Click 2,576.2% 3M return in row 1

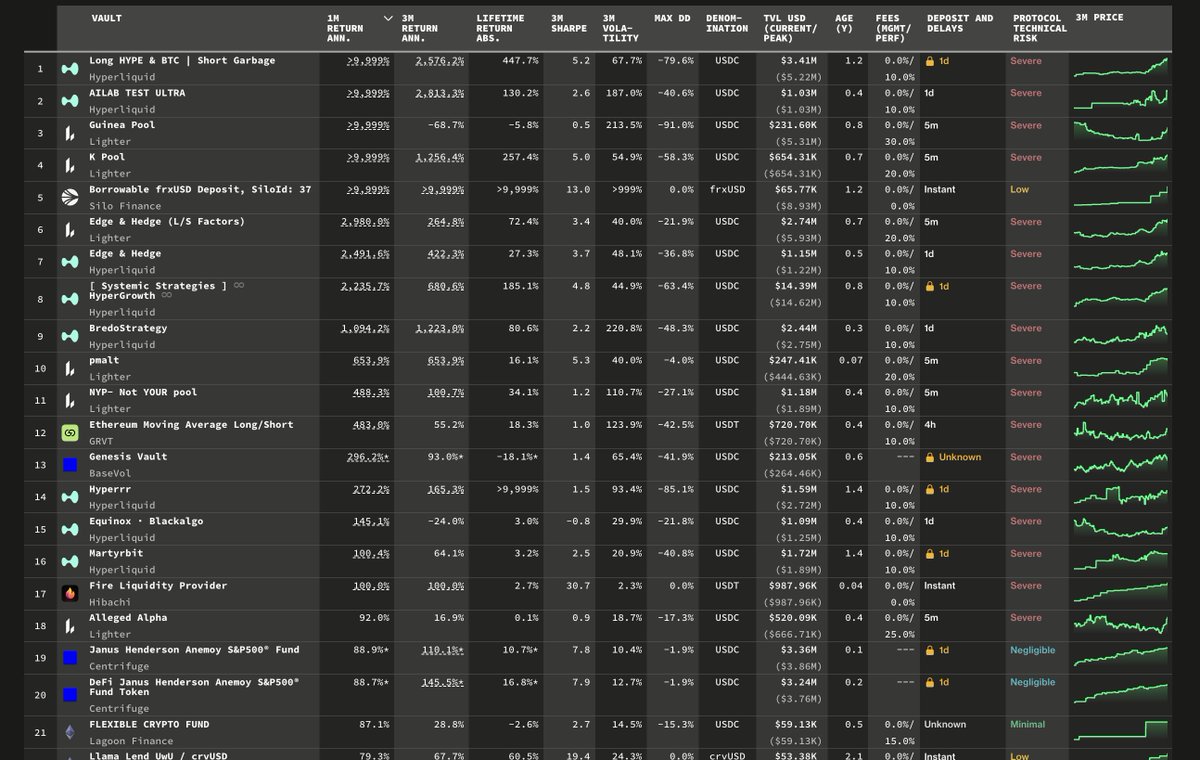pyautogui.click(x=440, y=61)
